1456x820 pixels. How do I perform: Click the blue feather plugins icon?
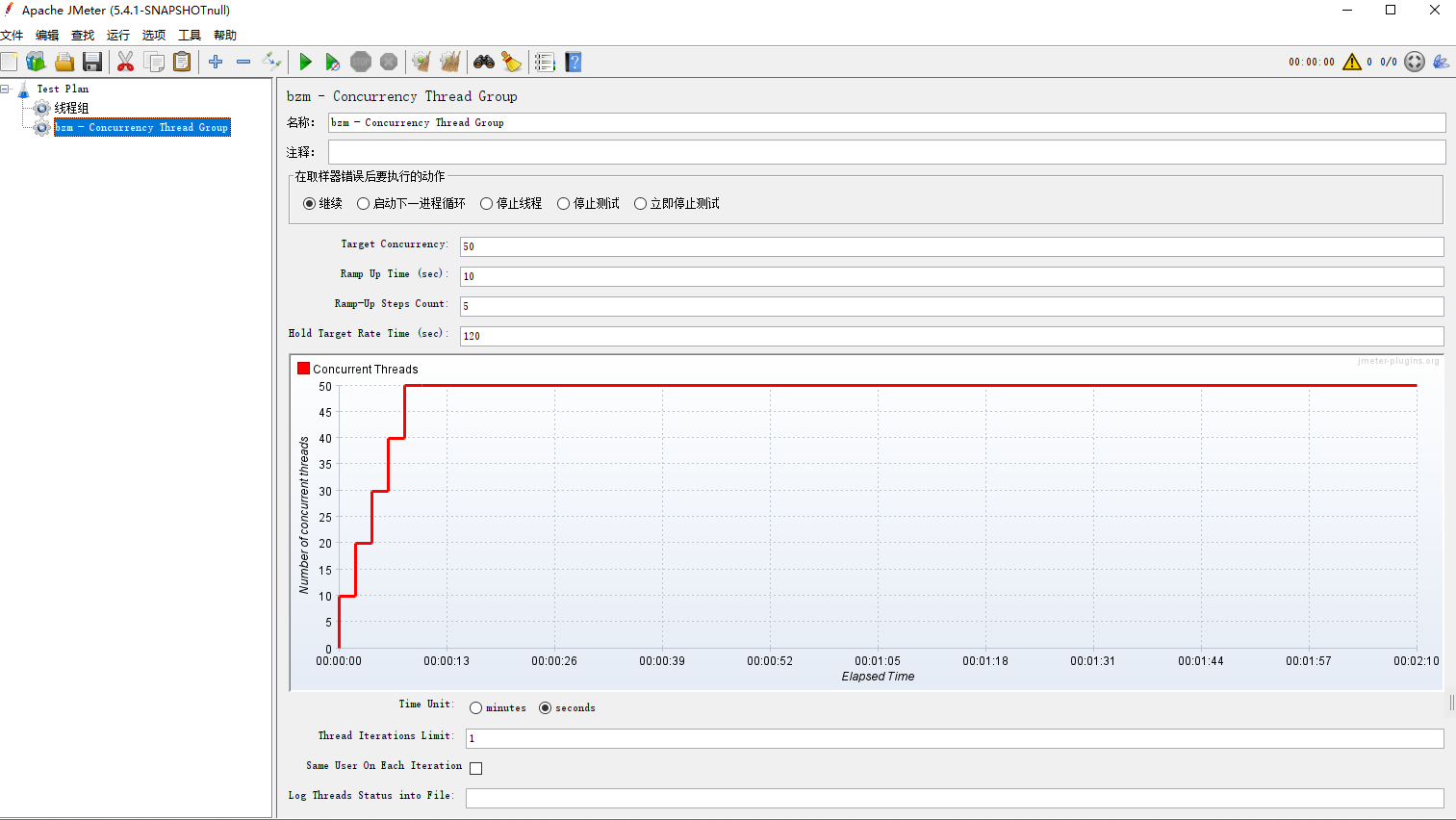coord(1441,62)
